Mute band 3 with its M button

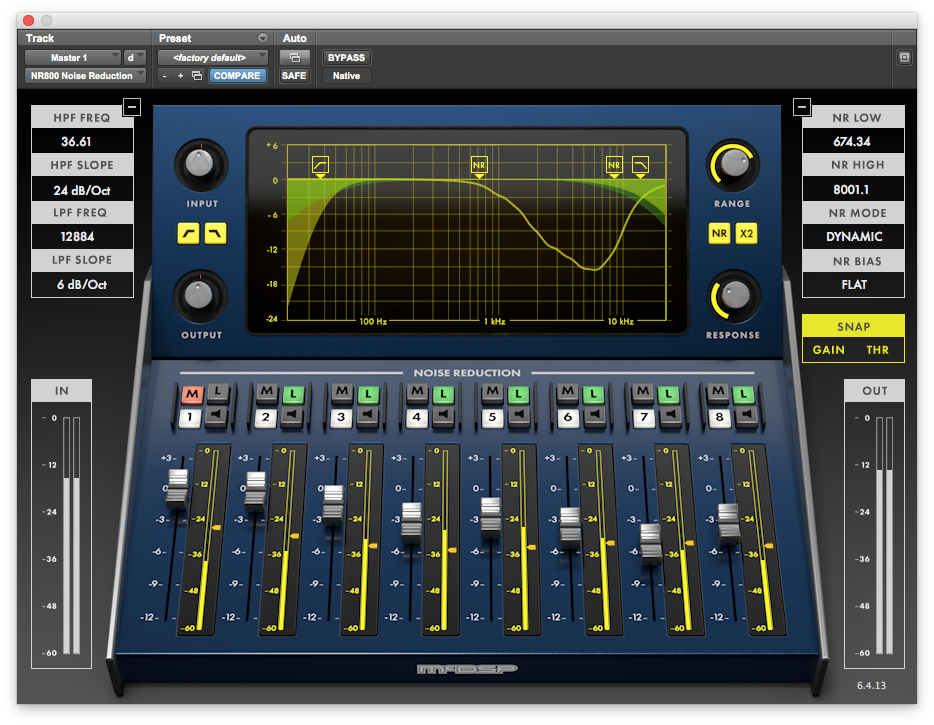click(x=342, y=392)
